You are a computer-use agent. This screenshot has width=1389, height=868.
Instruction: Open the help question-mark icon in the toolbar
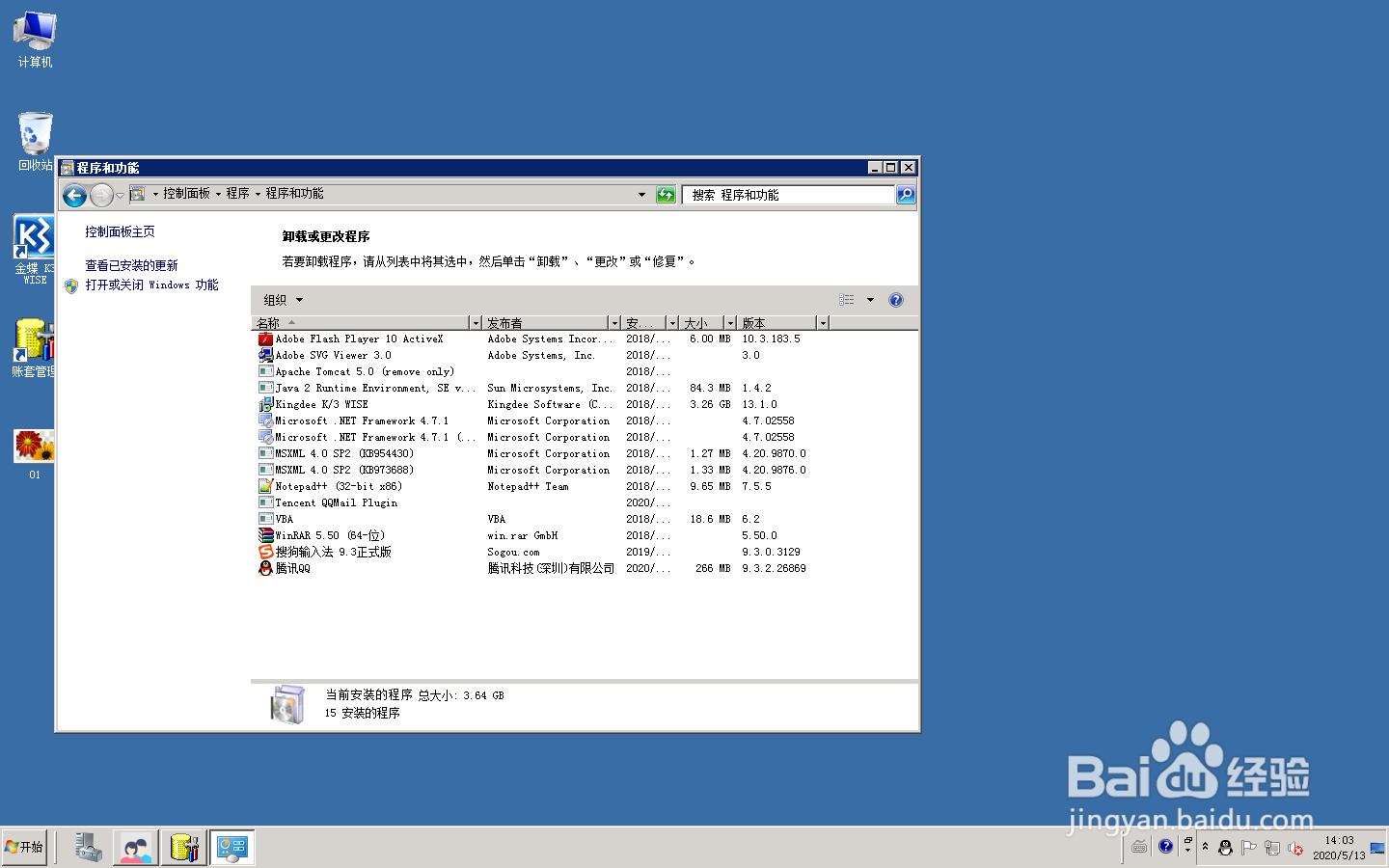click(895, 300)
